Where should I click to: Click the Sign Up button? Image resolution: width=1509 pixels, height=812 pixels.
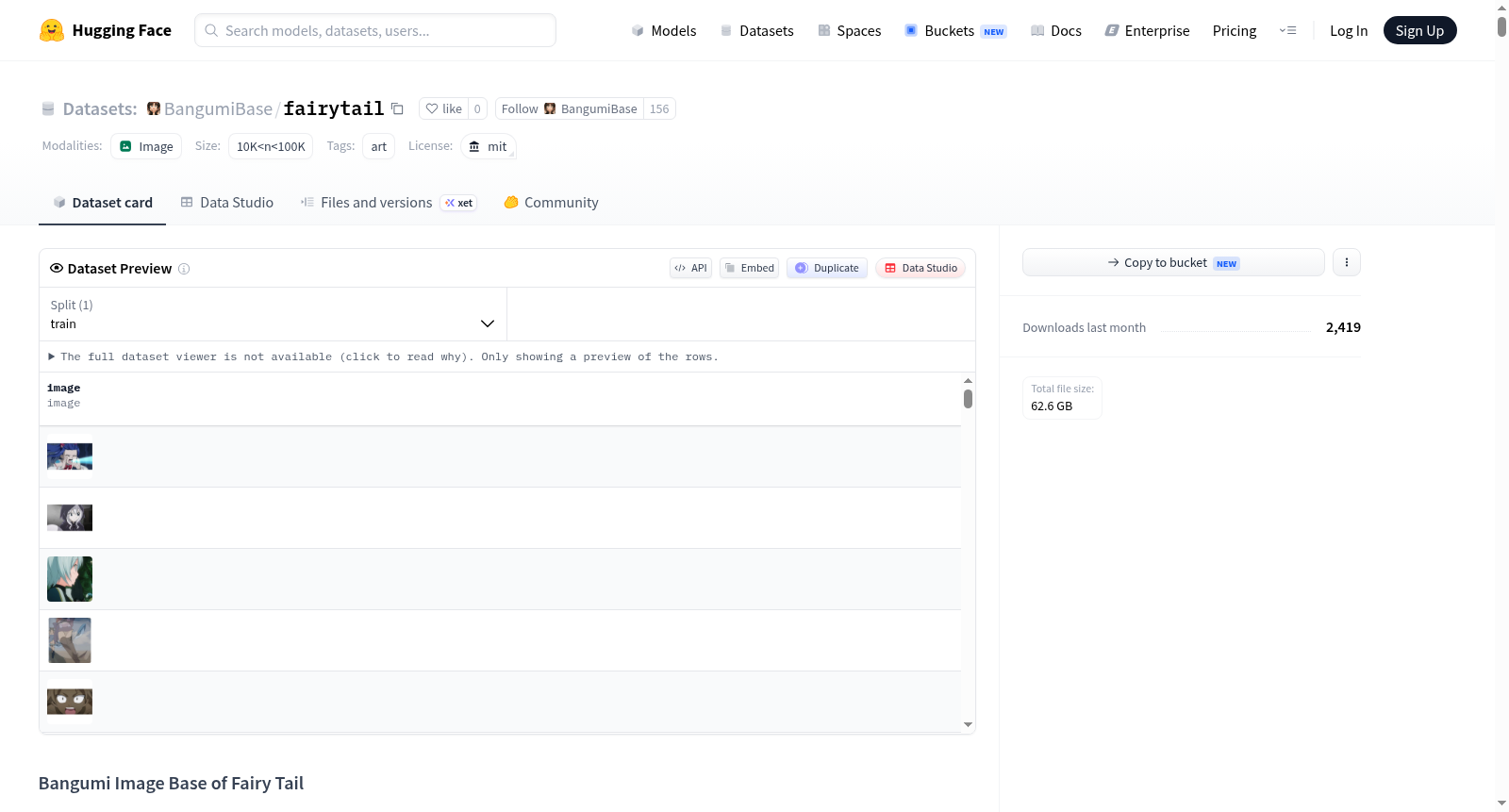point(1419,30)
